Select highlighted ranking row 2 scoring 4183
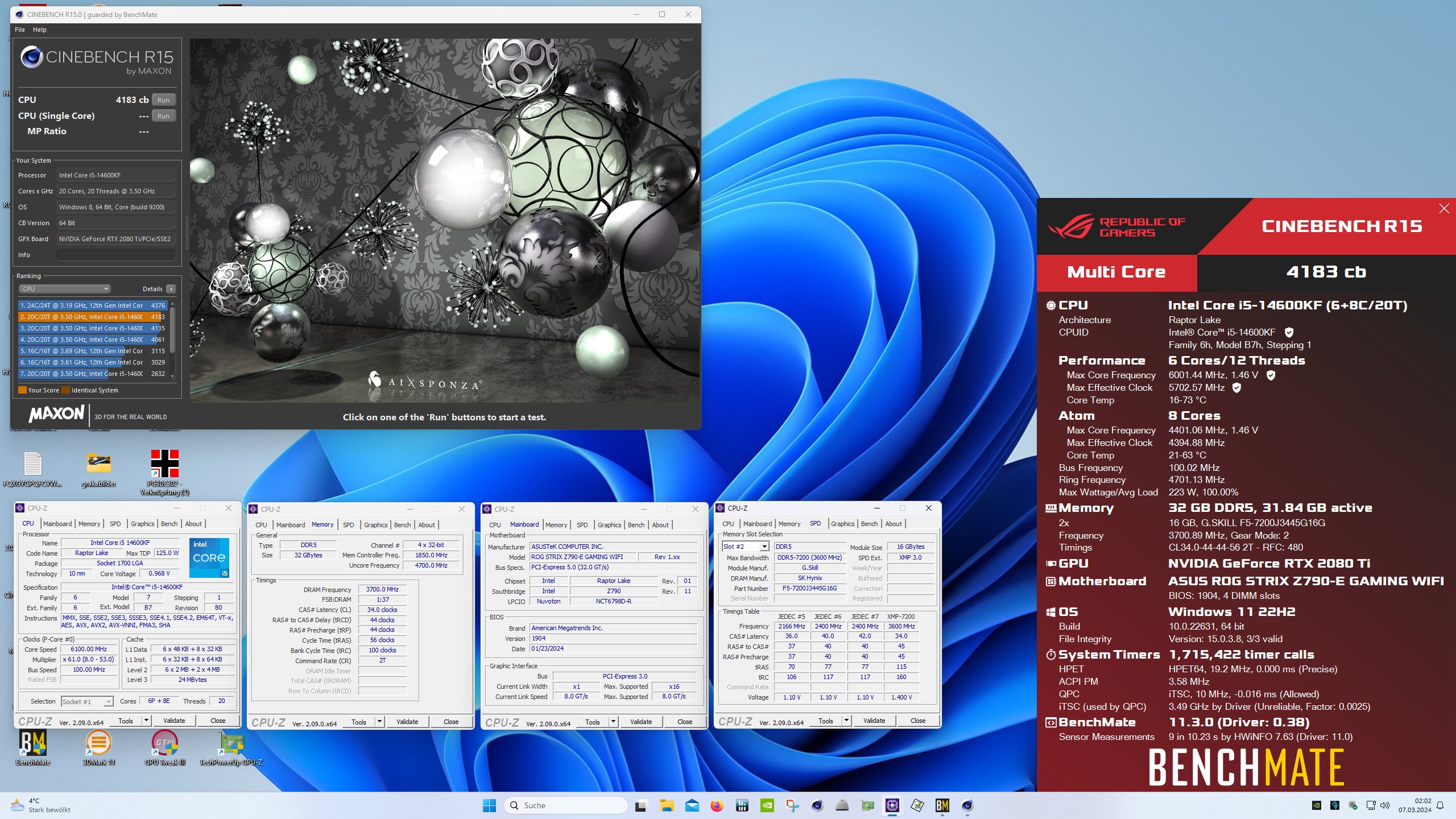This screenshot has height=819, width=1456. point(93,317)
